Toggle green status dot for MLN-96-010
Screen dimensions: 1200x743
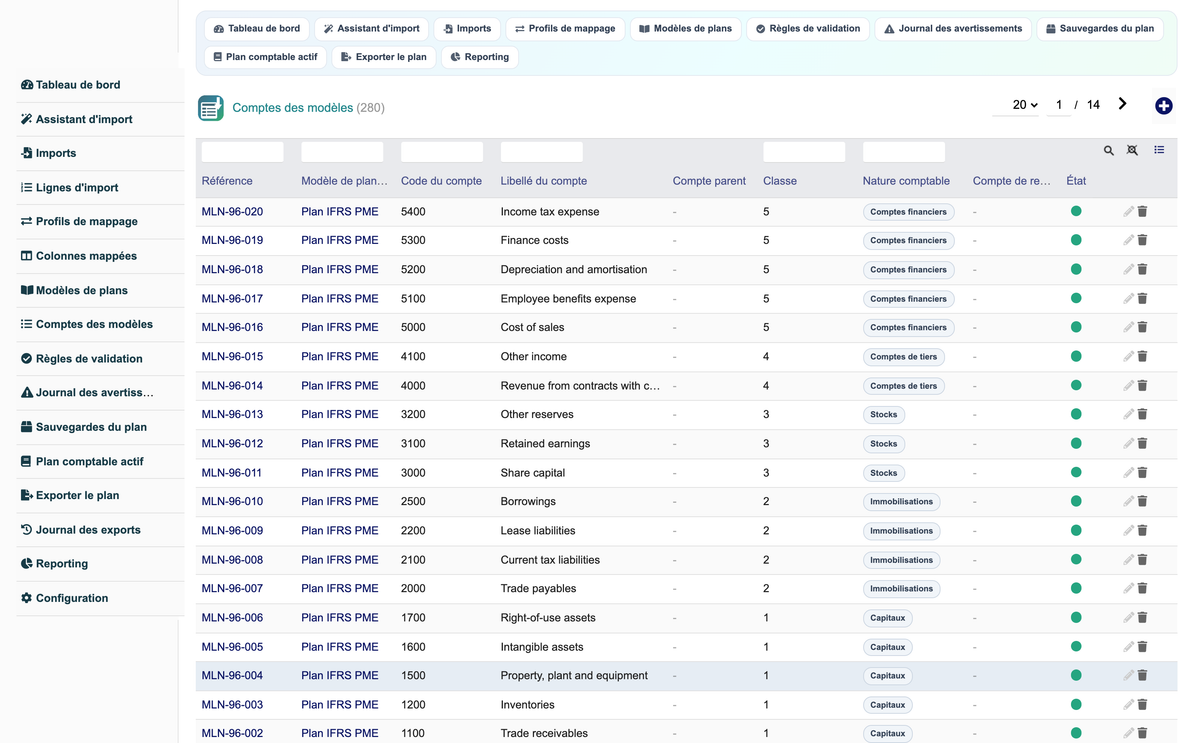click(x=1076, y=501)
